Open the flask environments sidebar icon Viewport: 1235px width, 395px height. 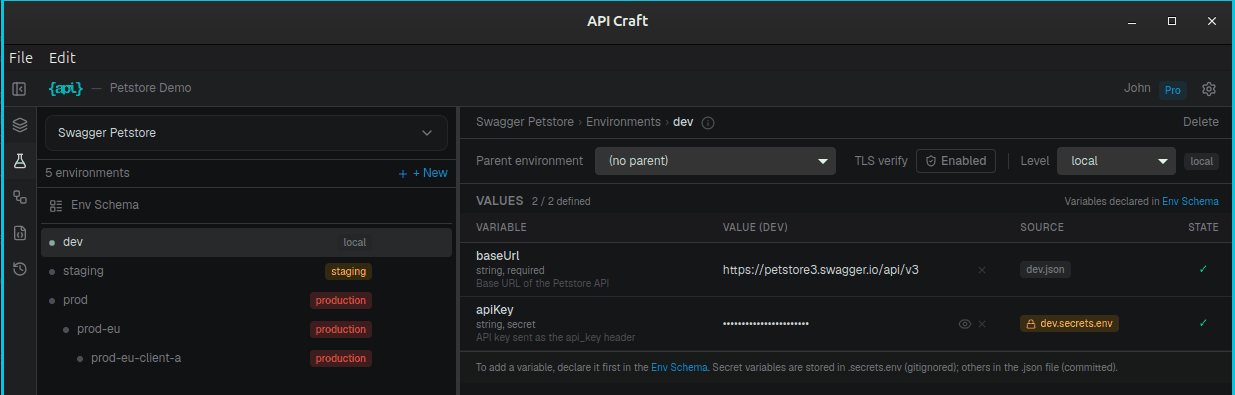click(x=19, y=161)
